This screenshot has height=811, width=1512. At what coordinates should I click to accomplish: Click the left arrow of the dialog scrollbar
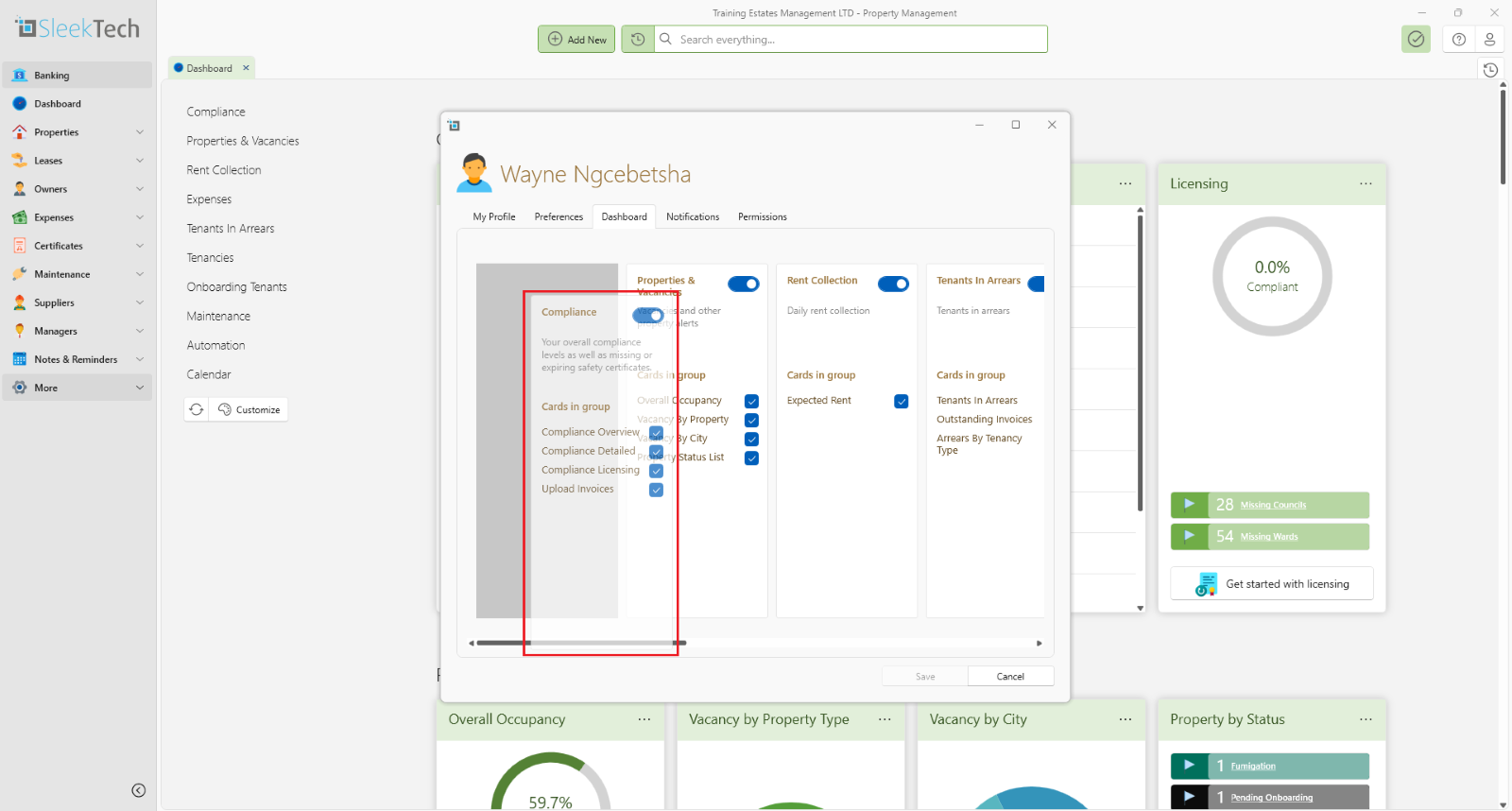pyautogui.click(x=472, y=643)
